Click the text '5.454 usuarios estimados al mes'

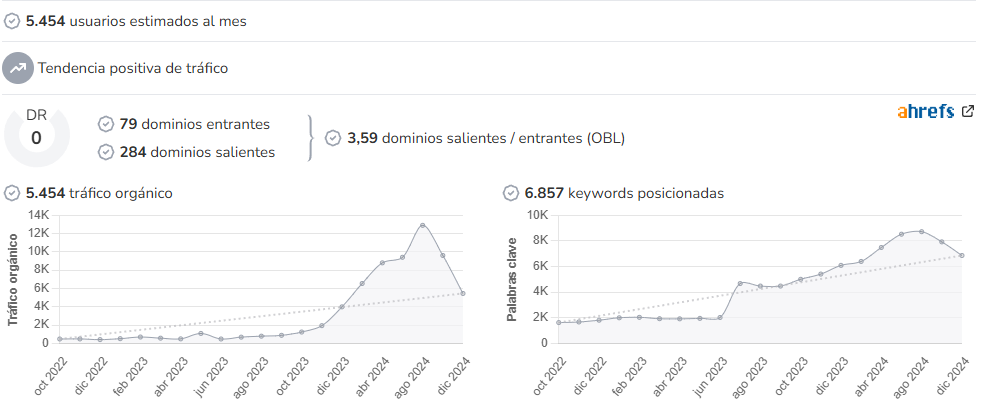[x=136, y=21]
